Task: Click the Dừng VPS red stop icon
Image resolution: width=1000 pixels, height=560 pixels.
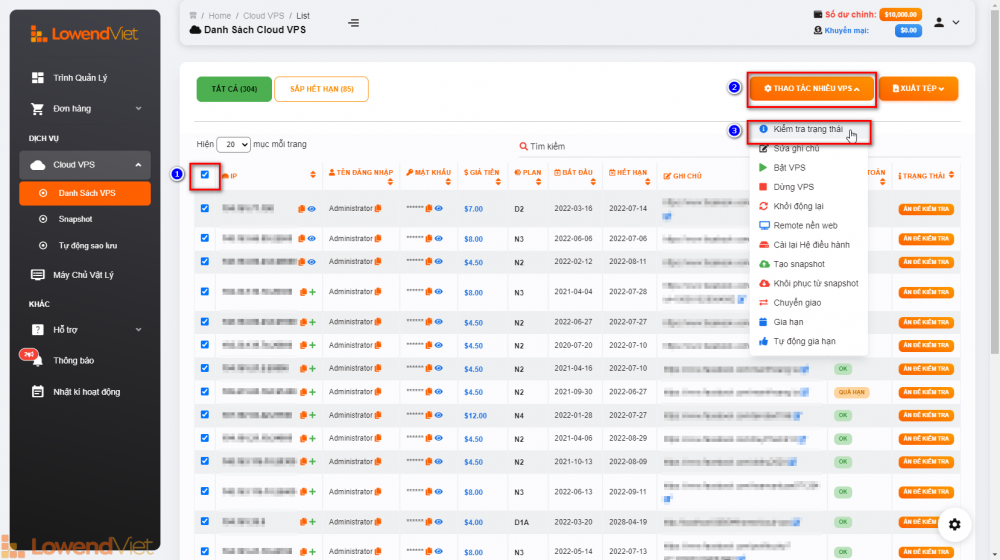Action: (x=763, y=187)
